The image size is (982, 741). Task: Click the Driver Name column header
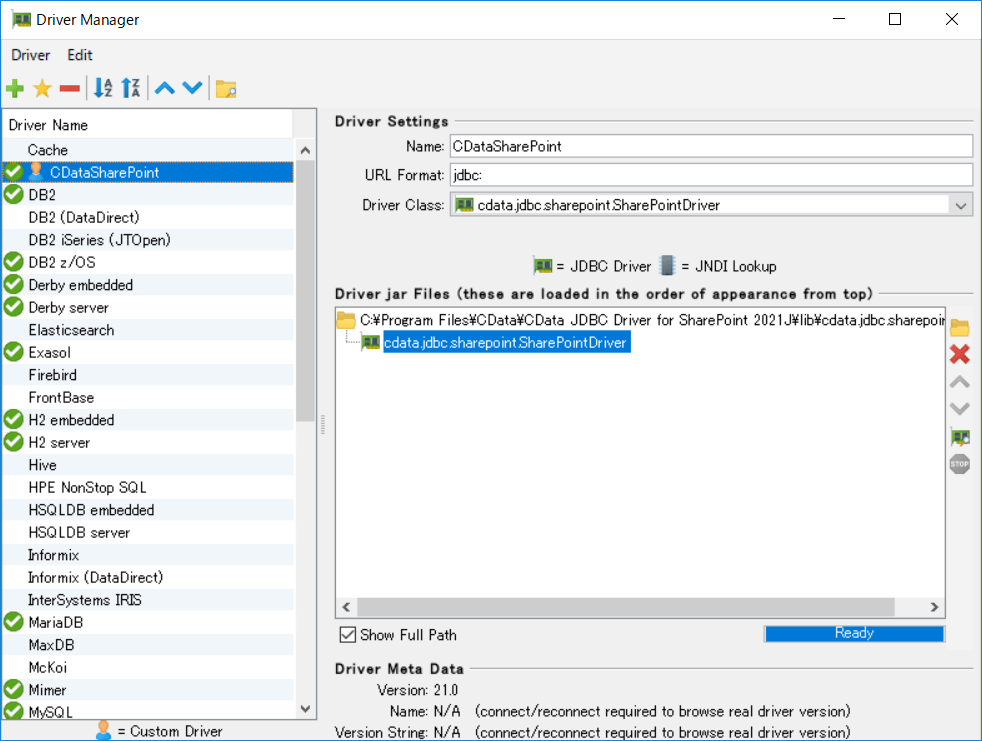coord(48,125)
